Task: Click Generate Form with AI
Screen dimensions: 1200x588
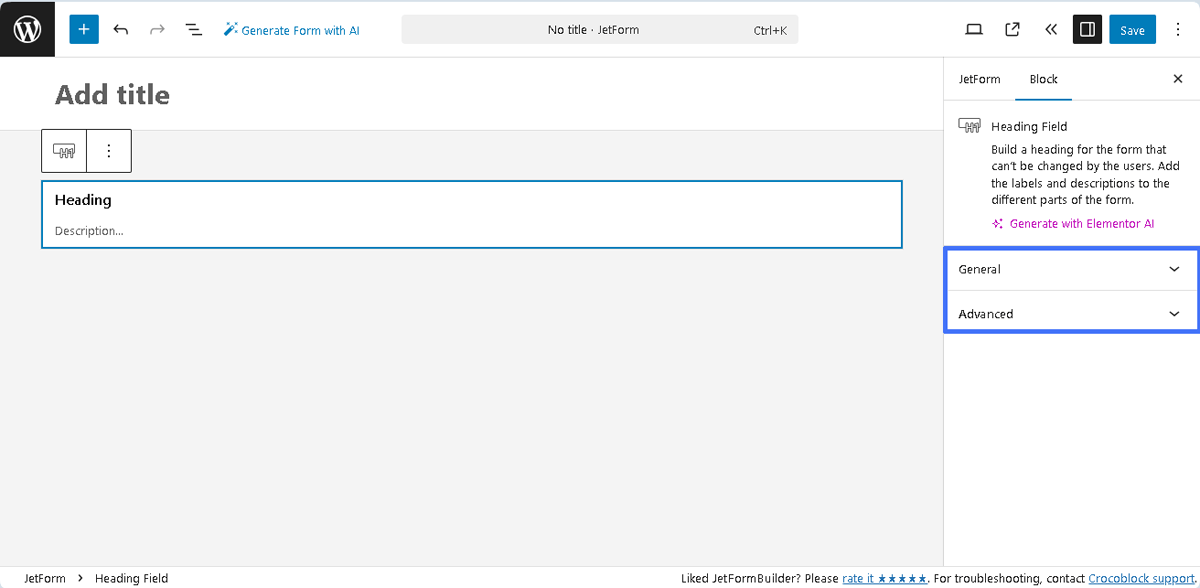Action: pos(291,30)
